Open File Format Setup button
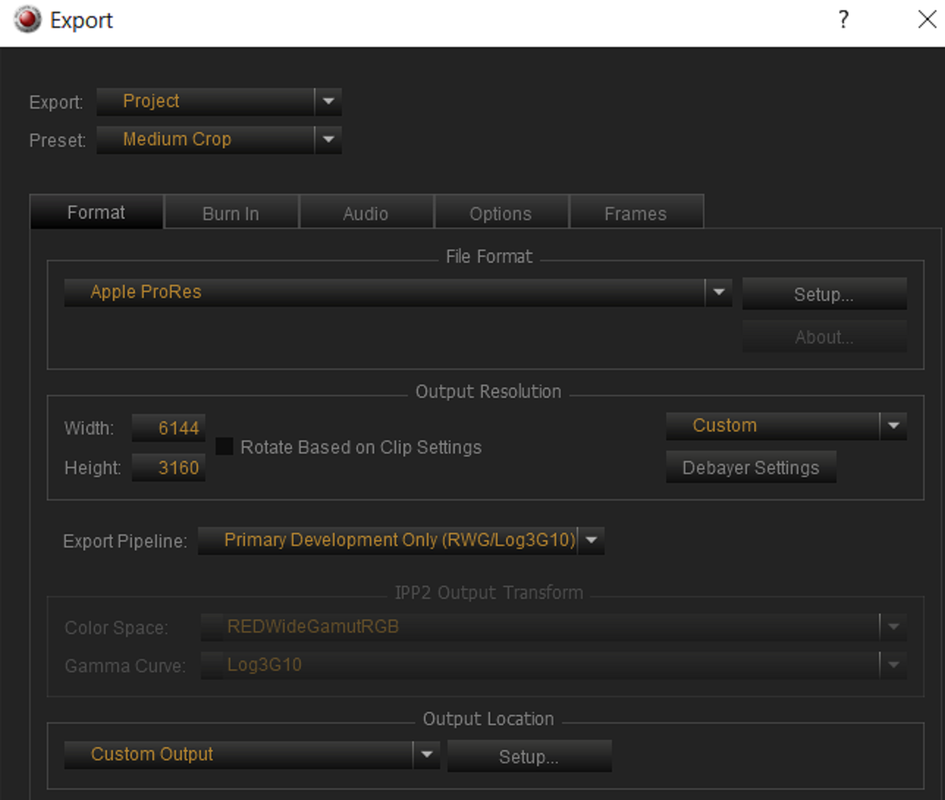This screenshot has height=800, width=945. tap(824, 294)
